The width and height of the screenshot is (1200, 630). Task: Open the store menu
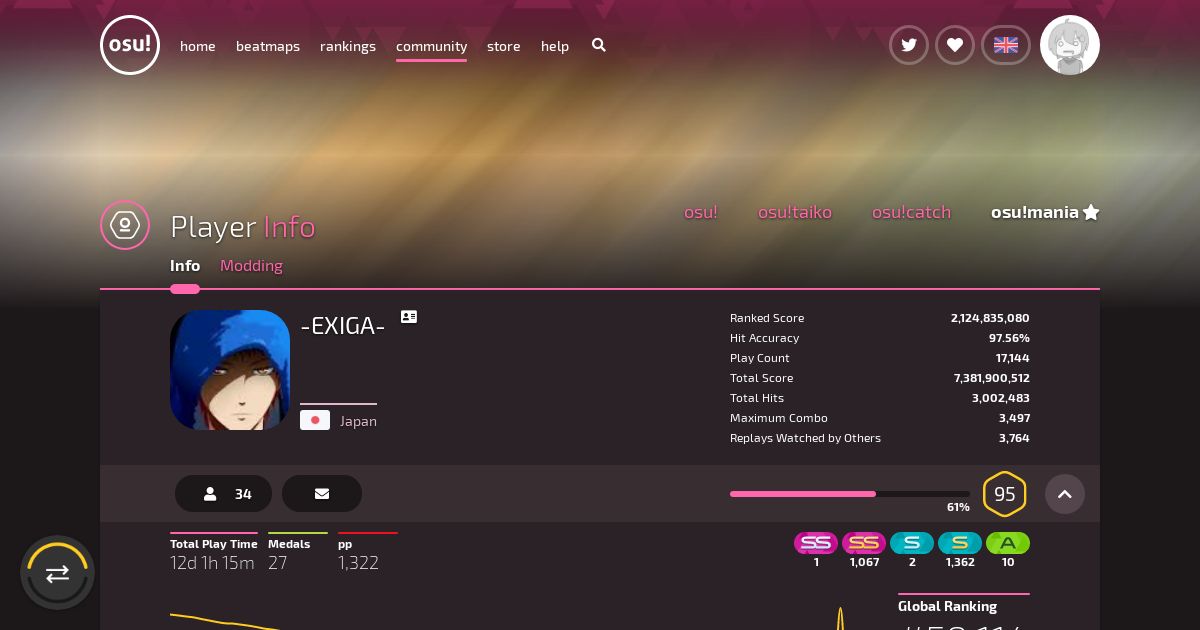tap(504, 46)
